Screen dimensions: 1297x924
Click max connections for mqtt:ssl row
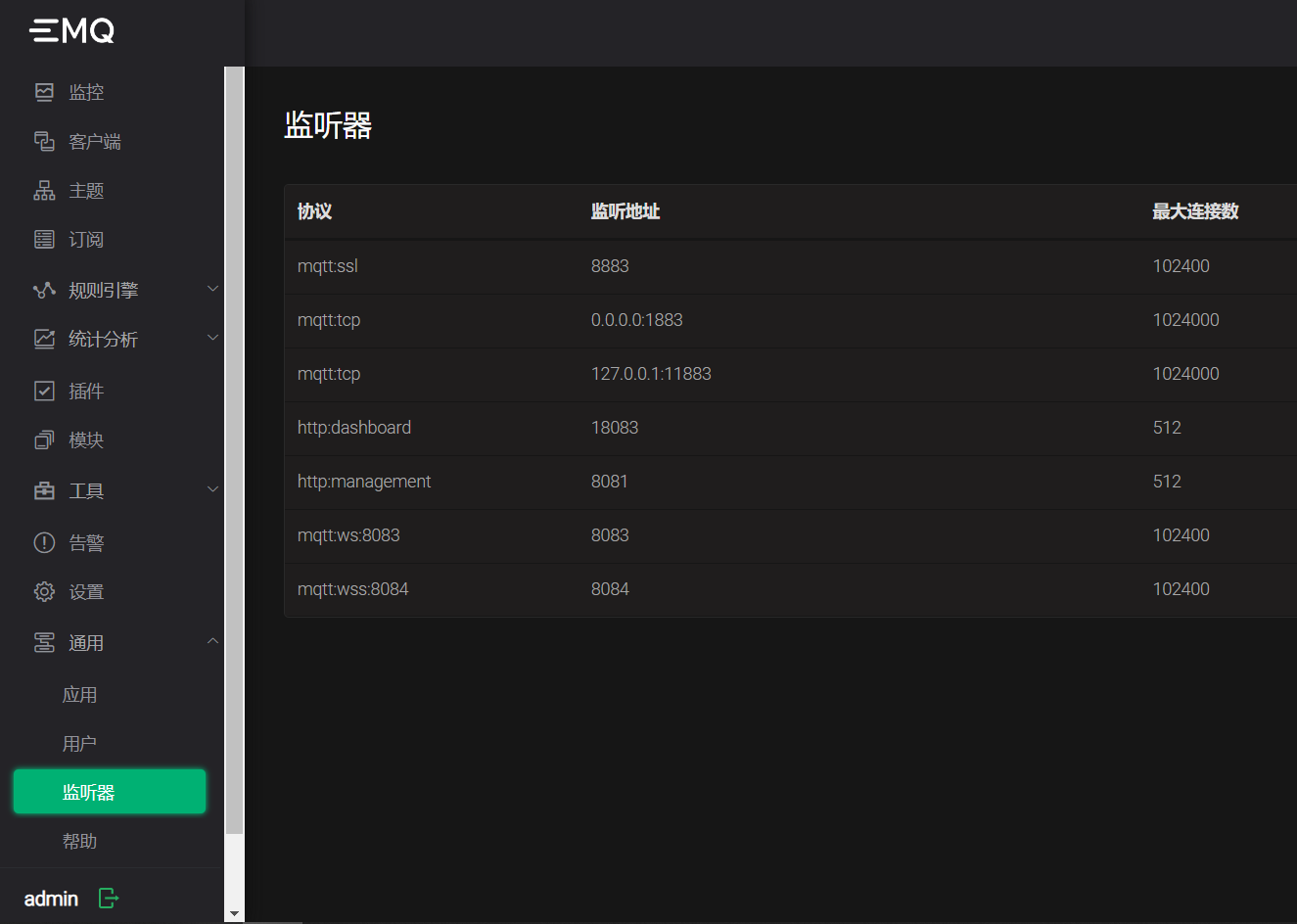1181,266
